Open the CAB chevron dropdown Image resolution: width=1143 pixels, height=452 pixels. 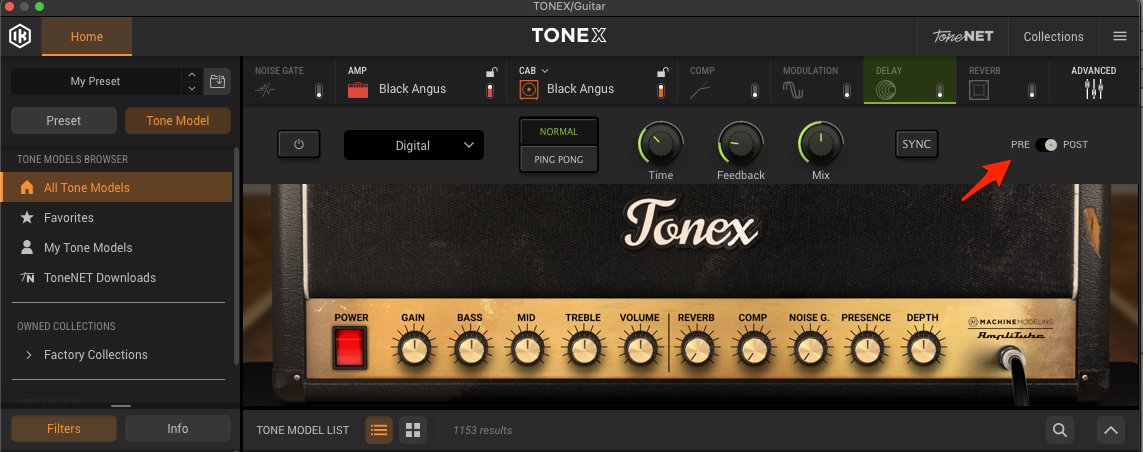point(546,71)
